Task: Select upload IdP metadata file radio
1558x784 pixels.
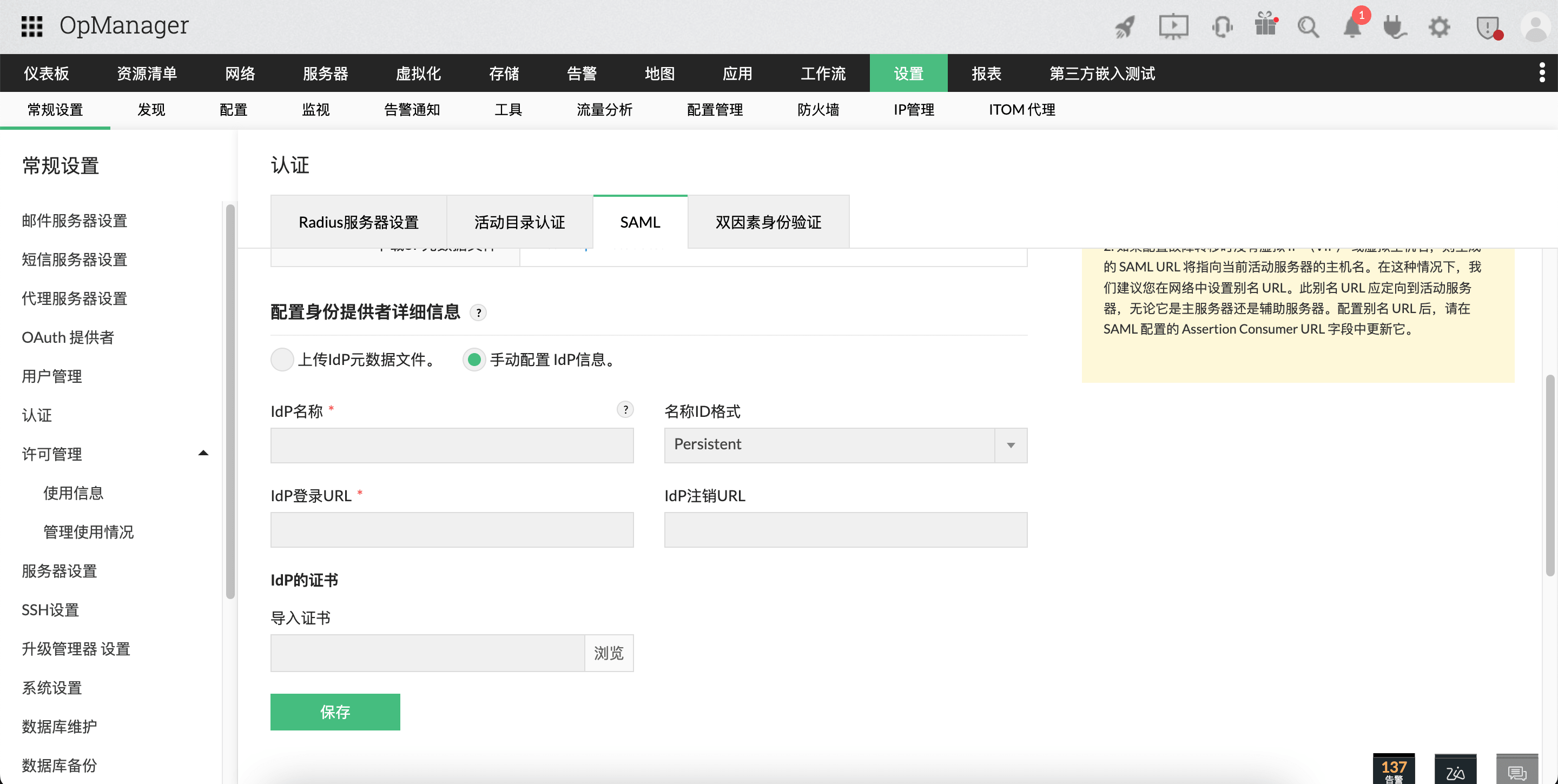Action: (x=282, y=360)
